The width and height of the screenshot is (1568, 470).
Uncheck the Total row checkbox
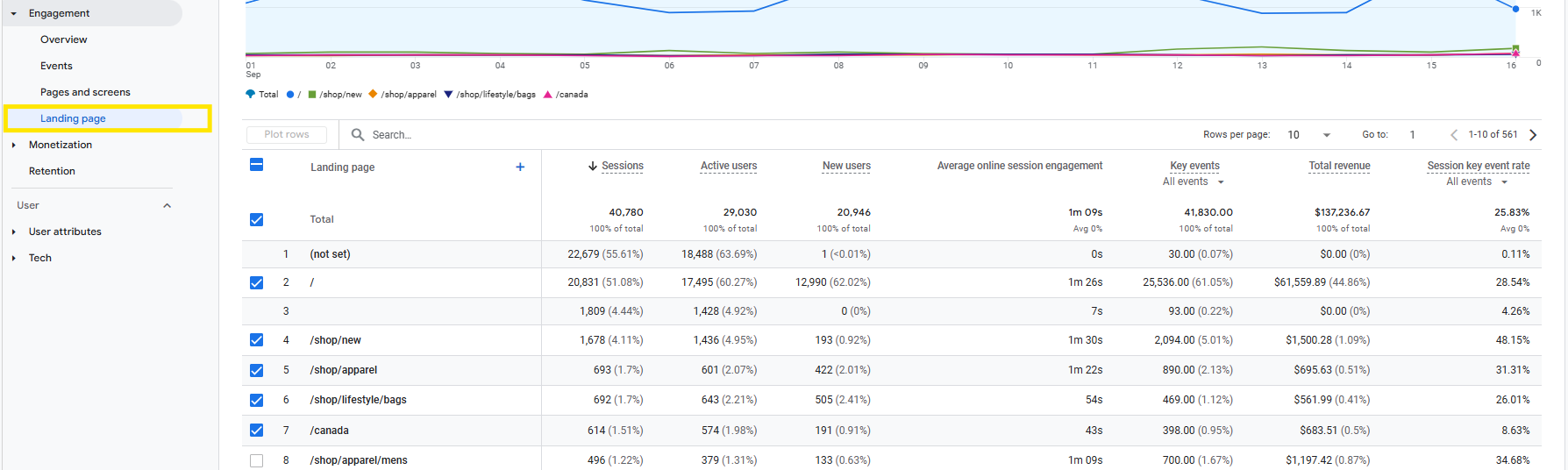tap(256, 219)
